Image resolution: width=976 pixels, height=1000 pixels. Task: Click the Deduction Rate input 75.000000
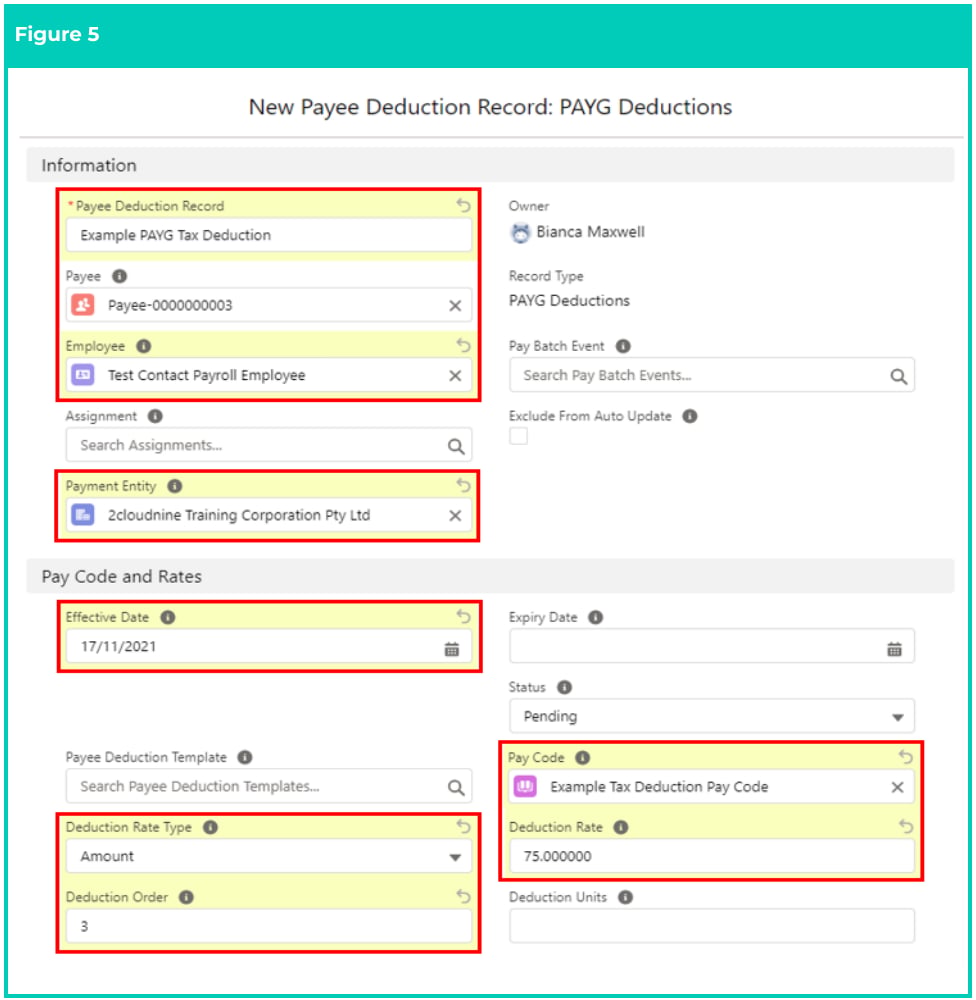[x=711, y=856]
